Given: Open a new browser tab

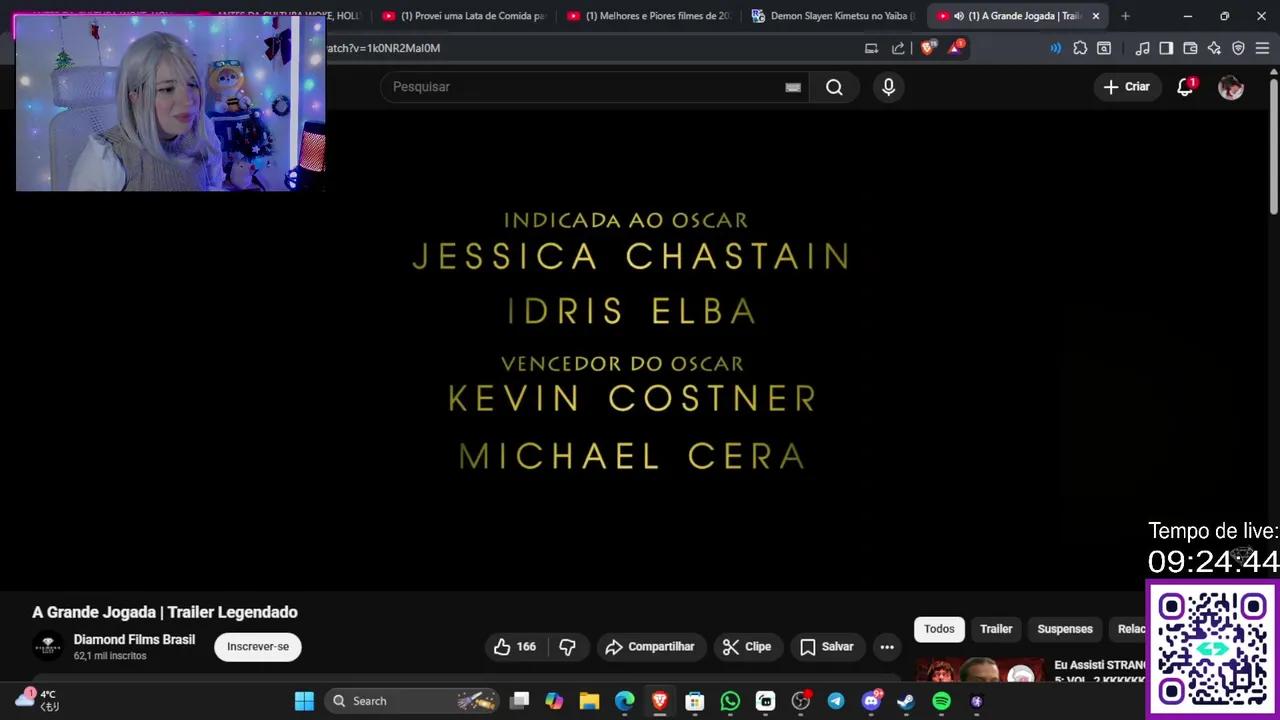Looking at the screenshot, I should point(1125,16).
